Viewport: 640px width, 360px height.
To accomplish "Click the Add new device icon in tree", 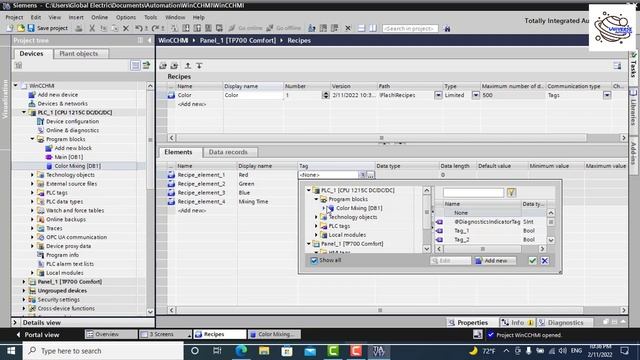I will click(32, 95).
